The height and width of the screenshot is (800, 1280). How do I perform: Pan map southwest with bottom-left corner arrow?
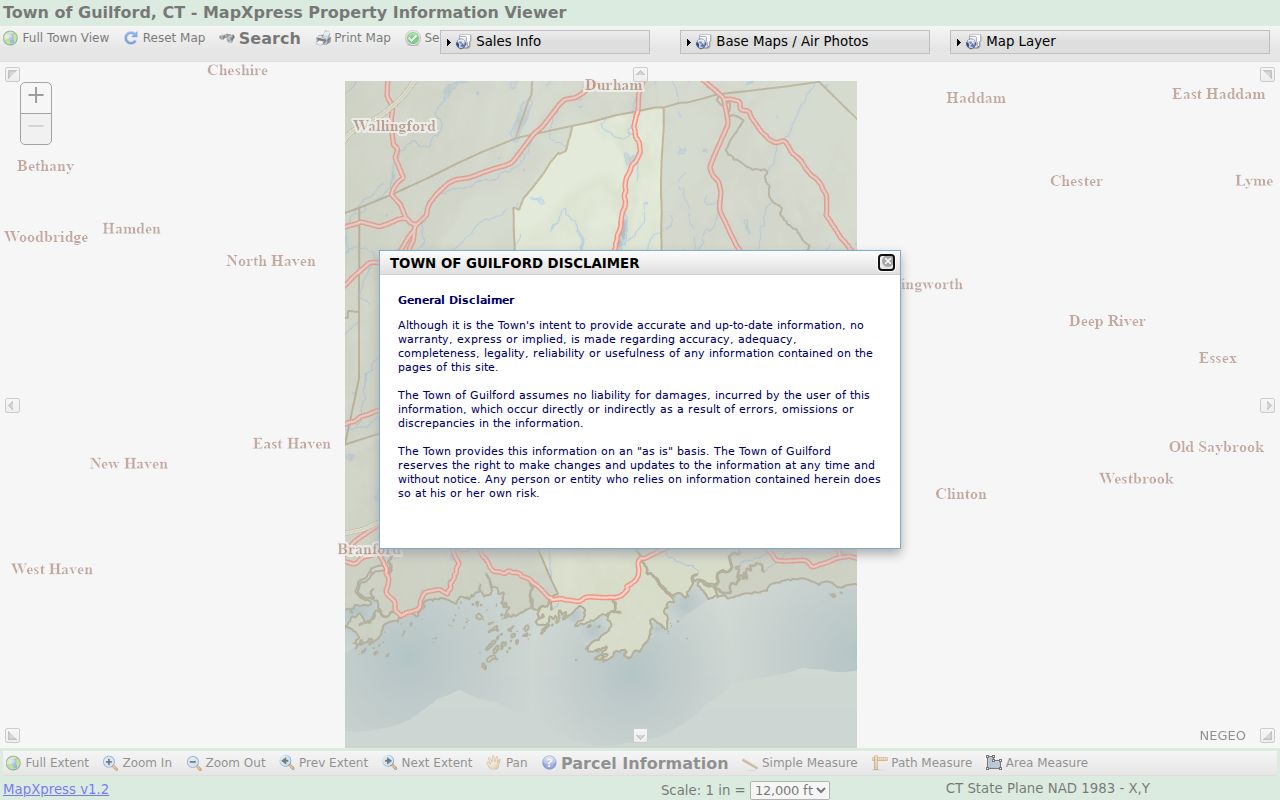12,736
